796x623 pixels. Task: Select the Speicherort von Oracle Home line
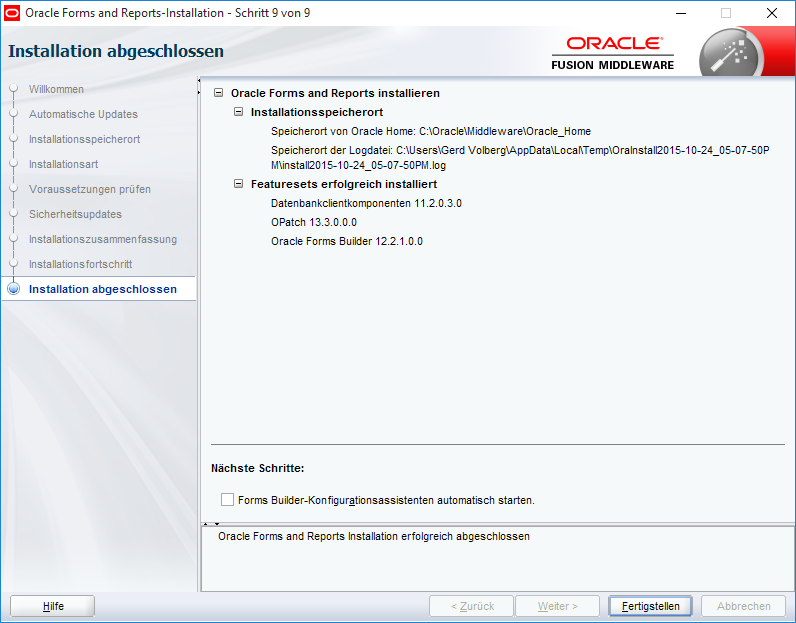click(x=431, y=131)
